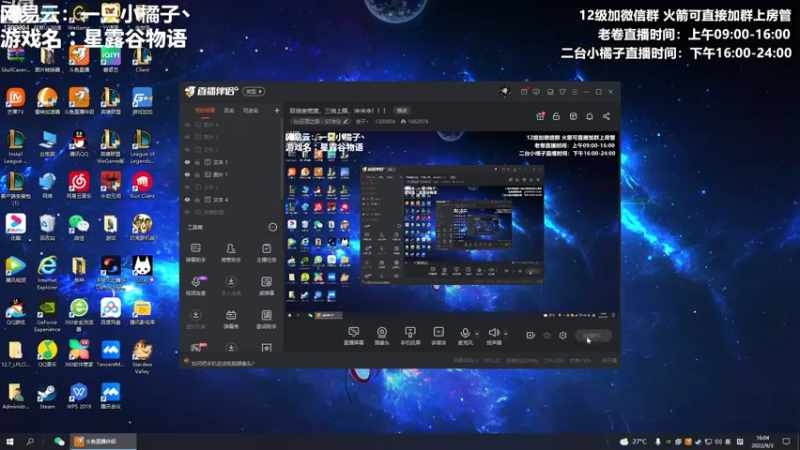Switch to the 我的场景 tab
The image size is (800, 450).
pos(205,110)
